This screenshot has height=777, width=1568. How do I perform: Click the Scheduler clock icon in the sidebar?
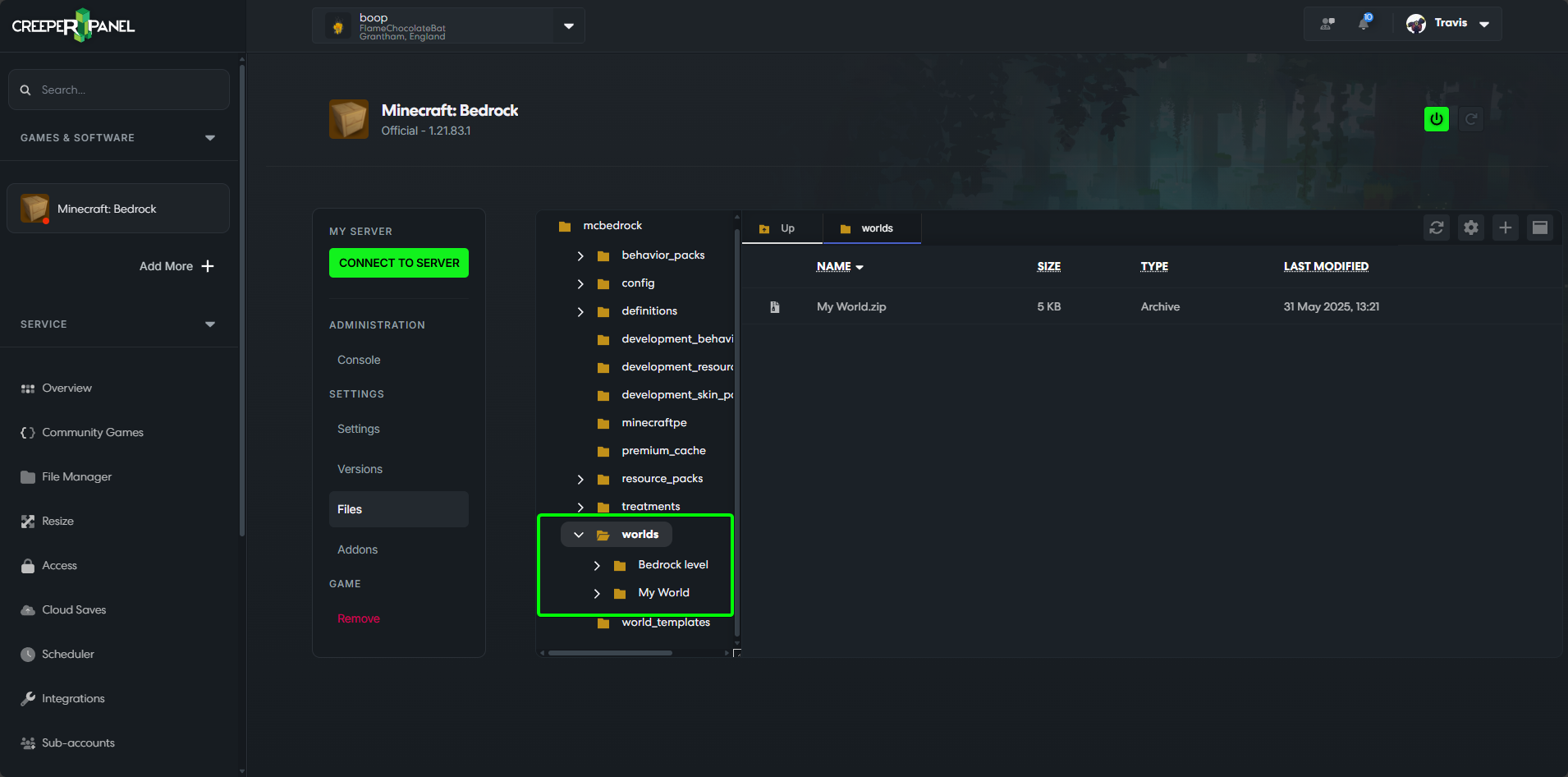(x=27, y=654)
